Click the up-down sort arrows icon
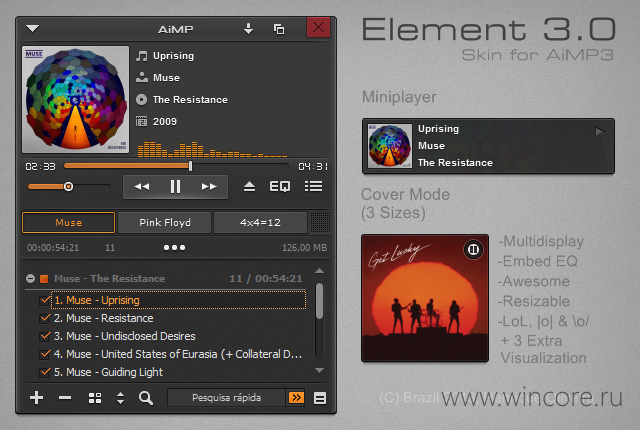The image size is (640, 430). tap(120, 398)
